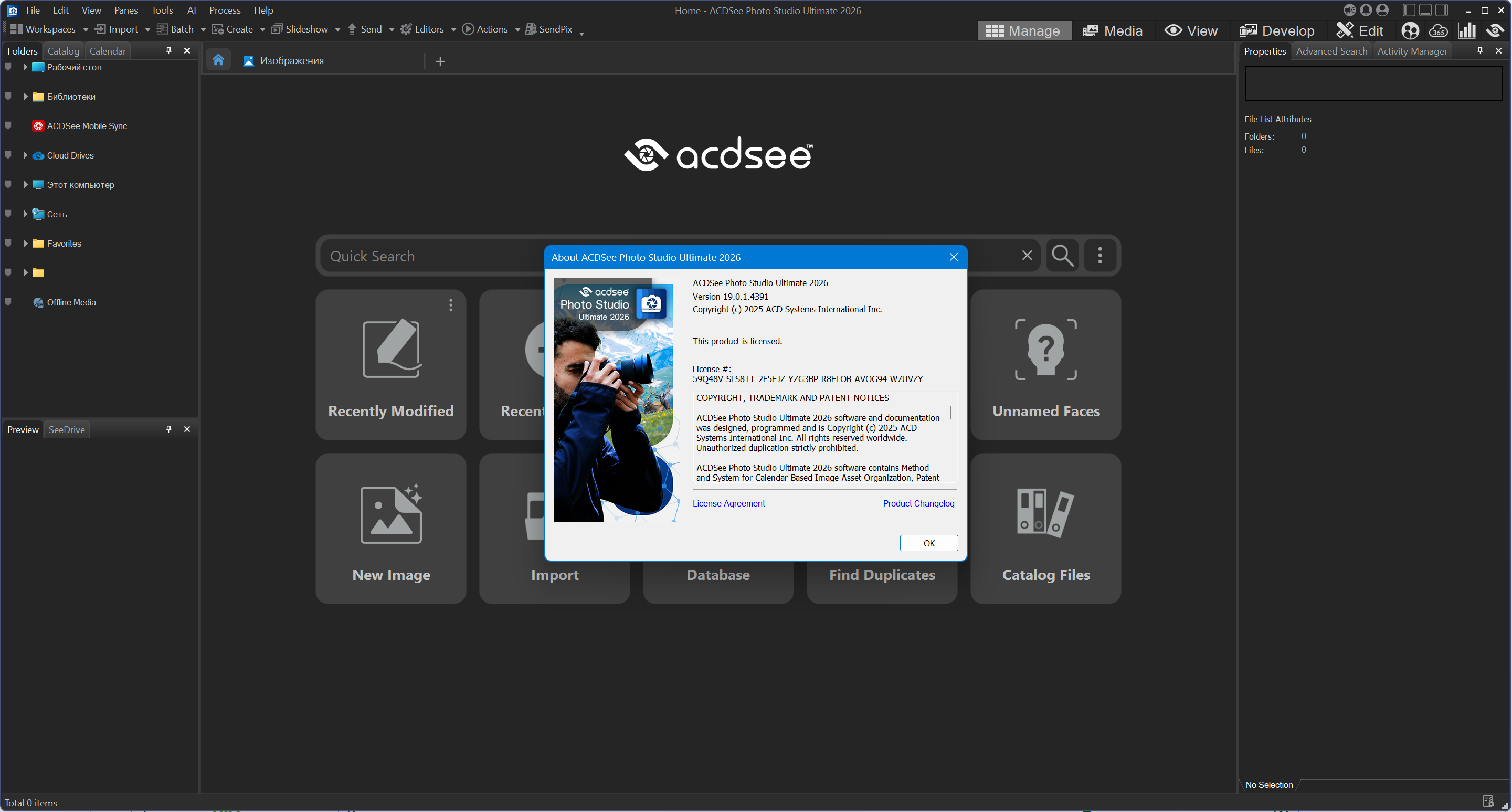
Task: Toggle left panel layout button in title bar
Action: (x=1409, y=10)
